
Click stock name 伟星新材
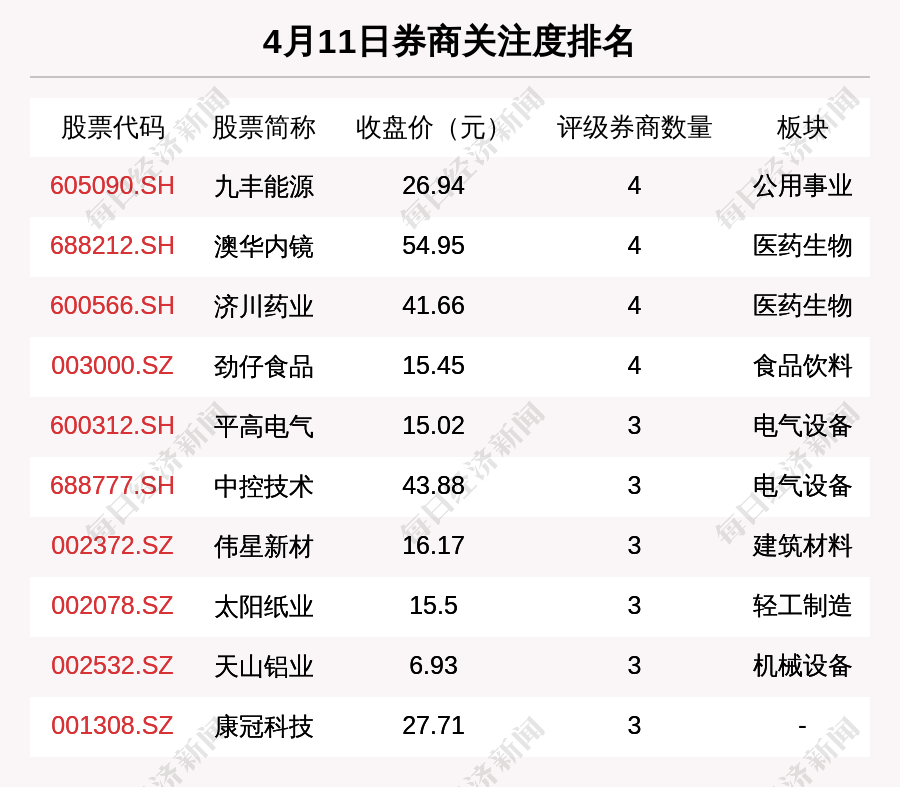coord(264,546)
